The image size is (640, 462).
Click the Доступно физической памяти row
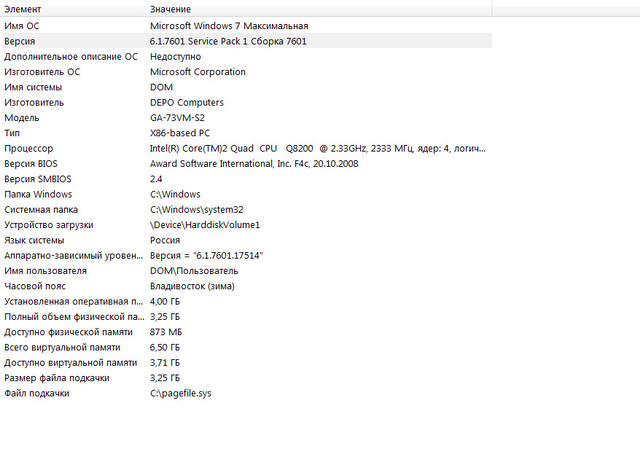68,332
